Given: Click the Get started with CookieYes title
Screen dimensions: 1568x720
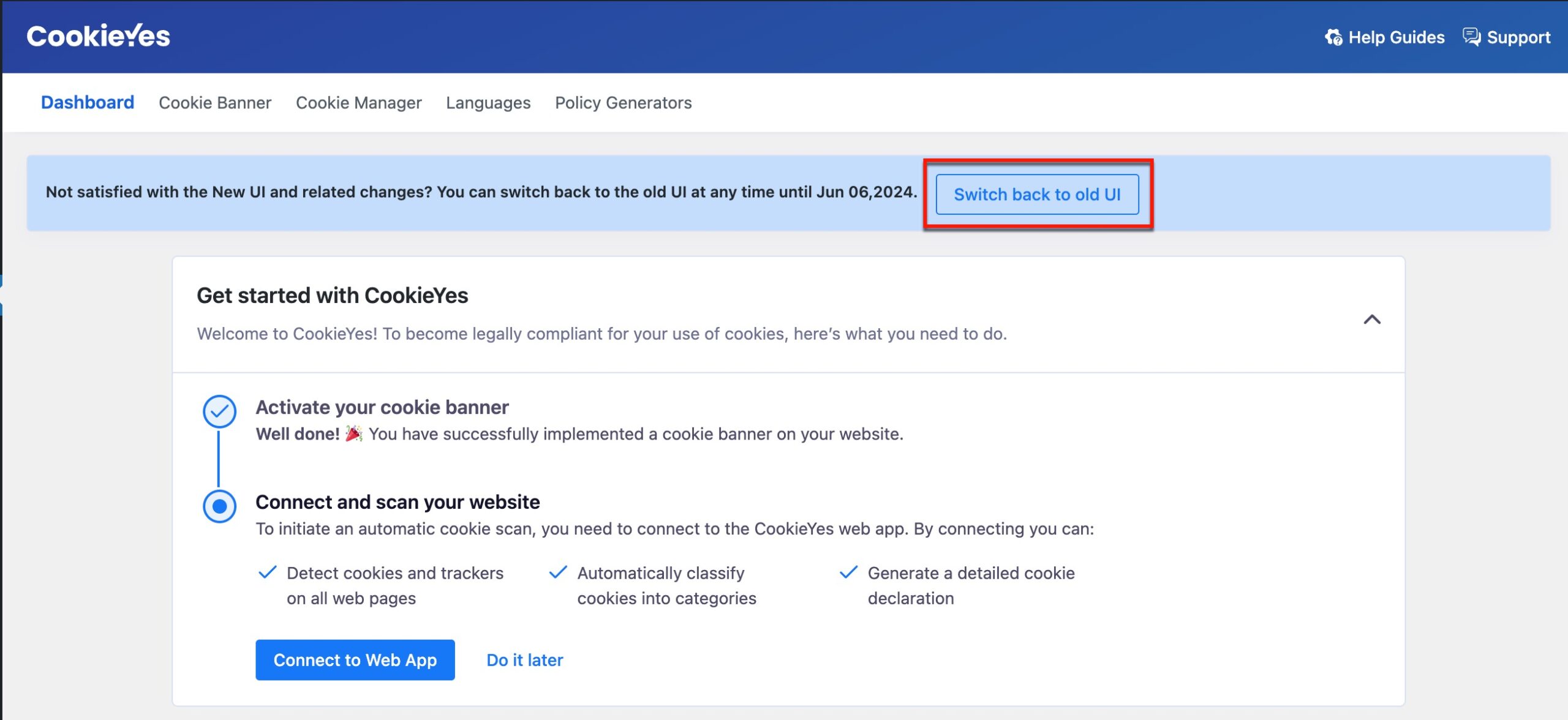Looking at the screenshot, I should click(x=332, y=295).
